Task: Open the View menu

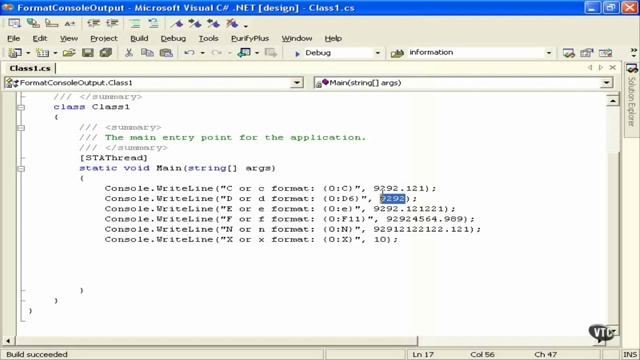Action: point(69,38)
